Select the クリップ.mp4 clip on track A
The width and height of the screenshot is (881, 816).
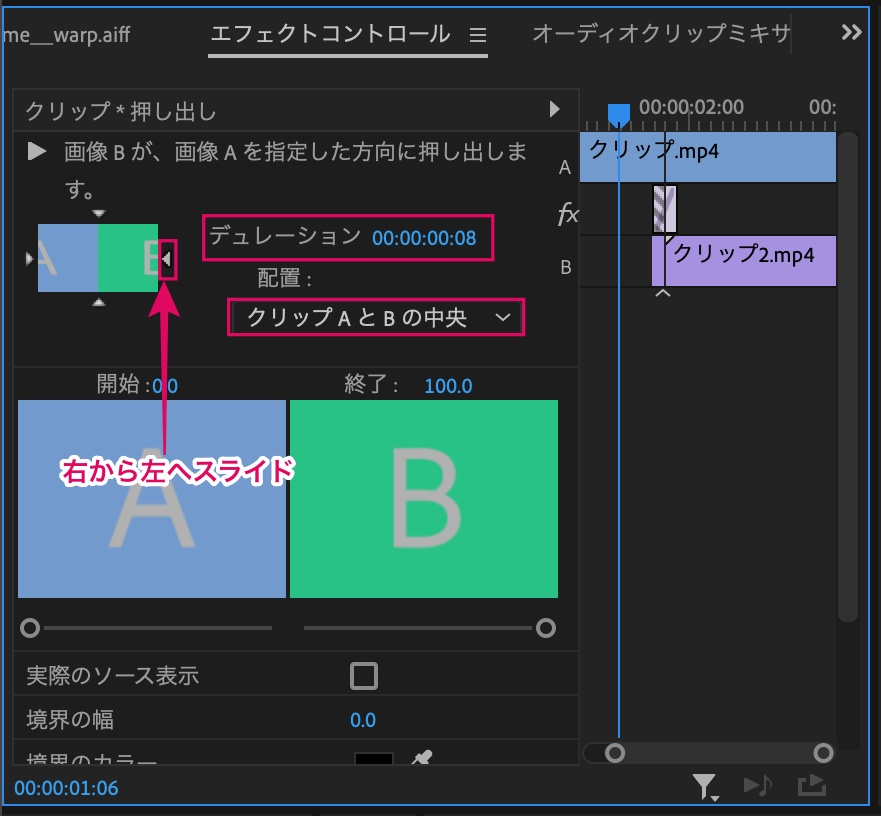pos(707,157)
